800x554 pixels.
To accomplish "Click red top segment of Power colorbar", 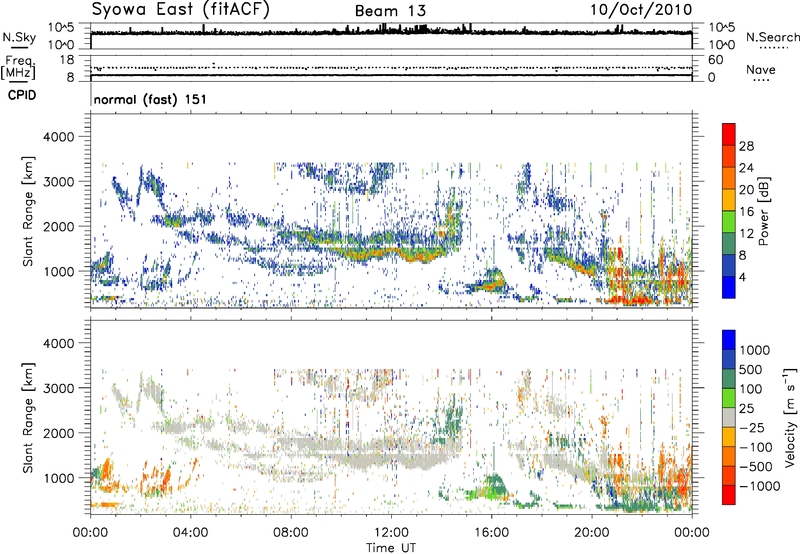I will click(x=729, y=134).
